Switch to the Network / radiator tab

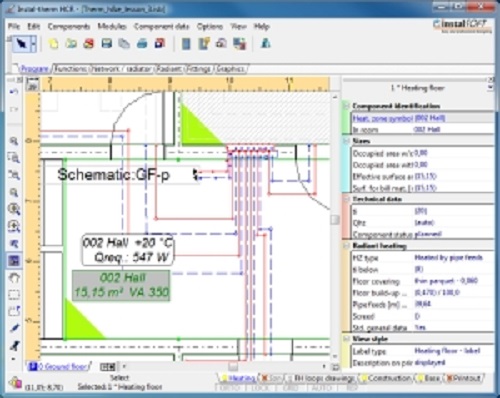click(x=121, y=69)
